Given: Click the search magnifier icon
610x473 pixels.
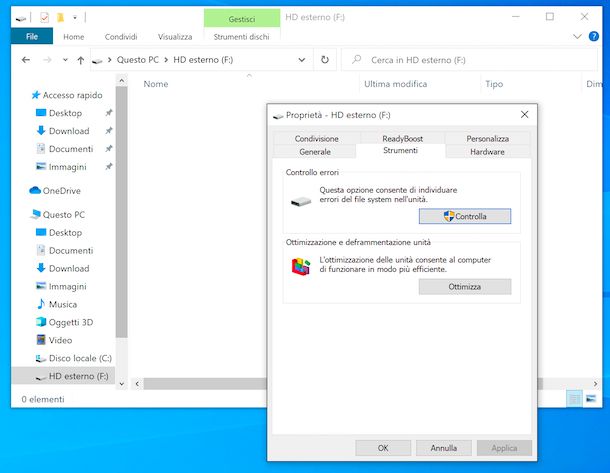Looking at the screenshot, I should coord(356,60).
